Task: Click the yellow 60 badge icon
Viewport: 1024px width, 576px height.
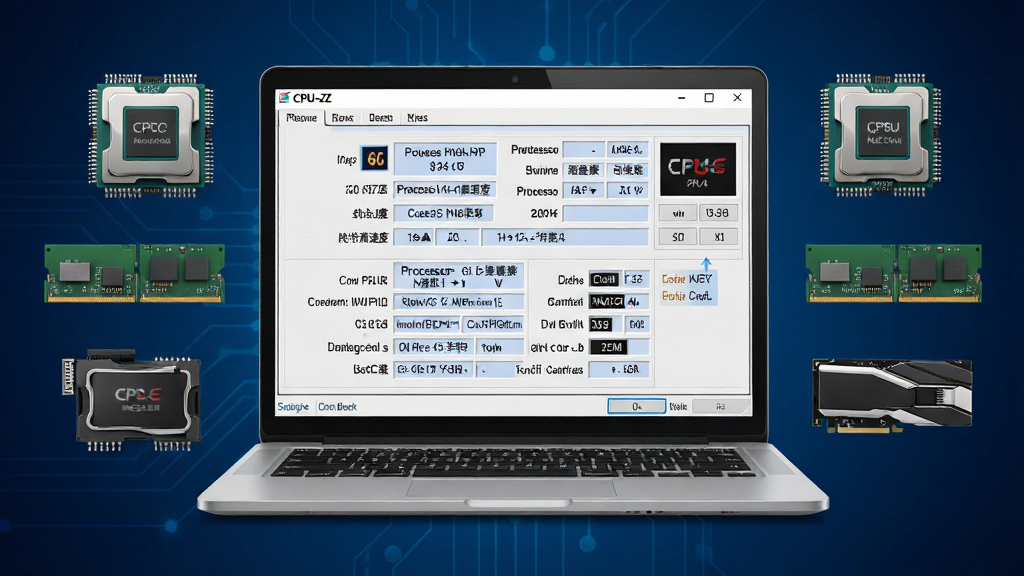Action: click(x=374, y=159)
